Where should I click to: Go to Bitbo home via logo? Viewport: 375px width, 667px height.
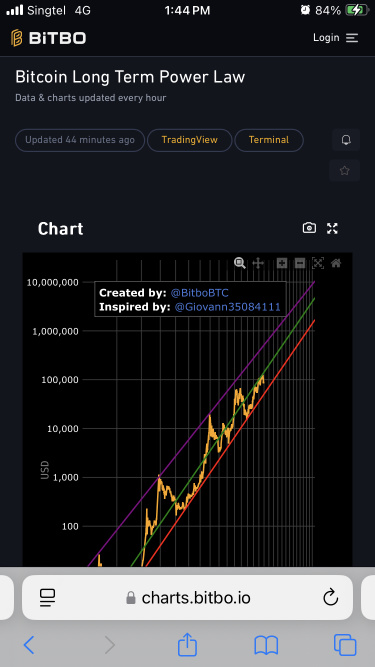(48, 38)
